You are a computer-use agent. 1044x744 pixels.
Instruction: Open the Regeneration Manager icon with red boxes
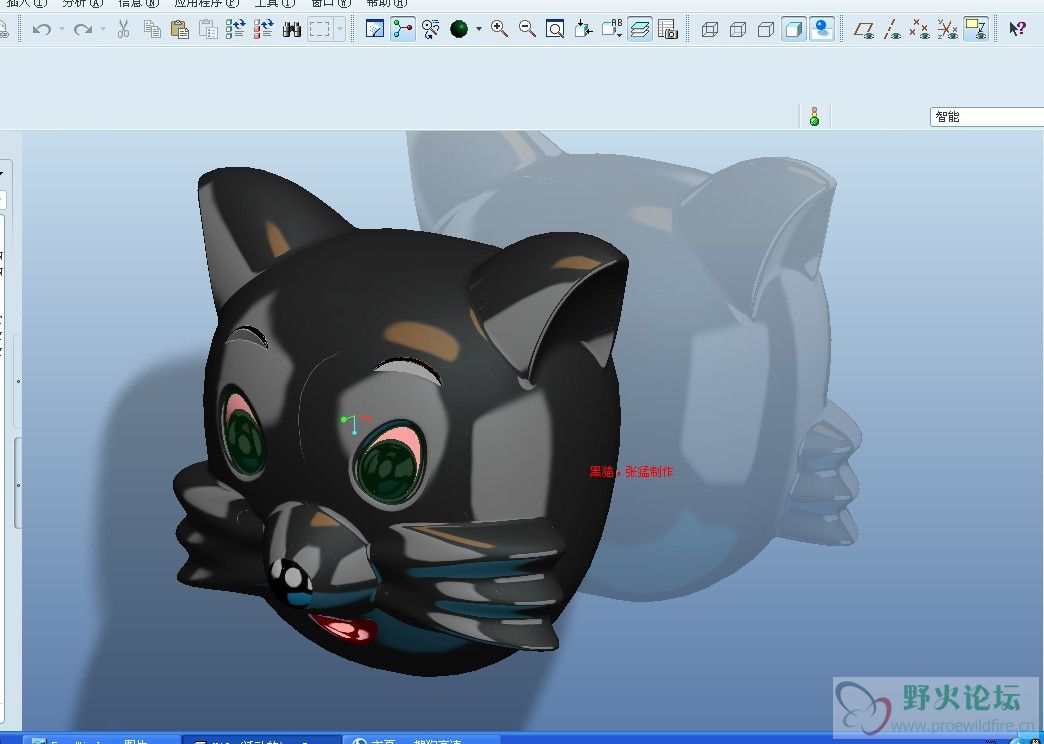pyautogui.click(x=264, y=29)
